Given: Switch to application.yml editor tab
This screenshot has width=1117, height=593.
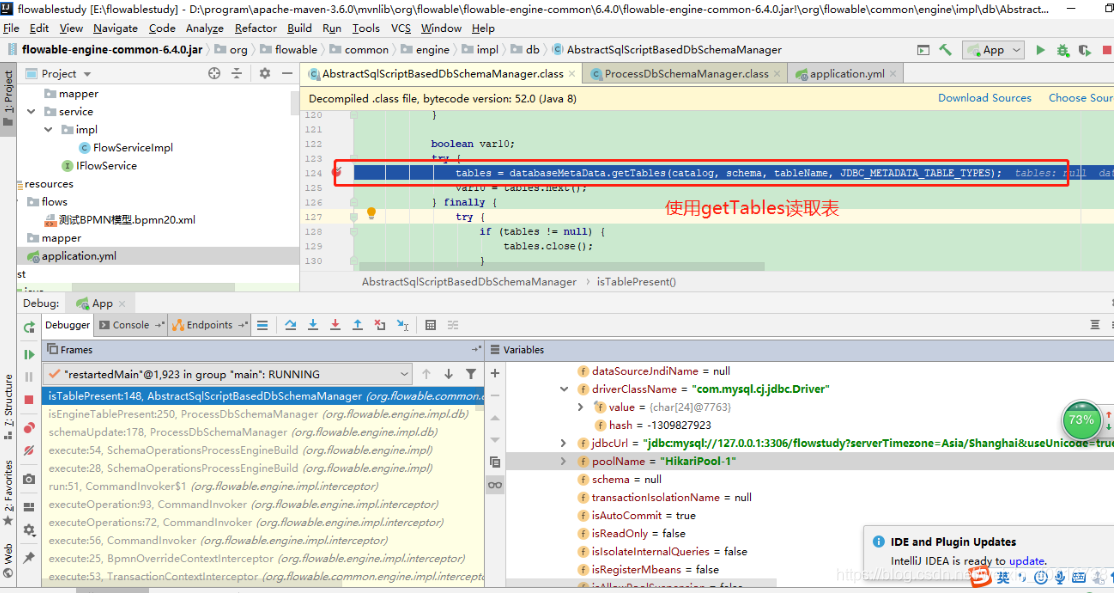Looking at the screenshot, I should click(x=846, y=73).
